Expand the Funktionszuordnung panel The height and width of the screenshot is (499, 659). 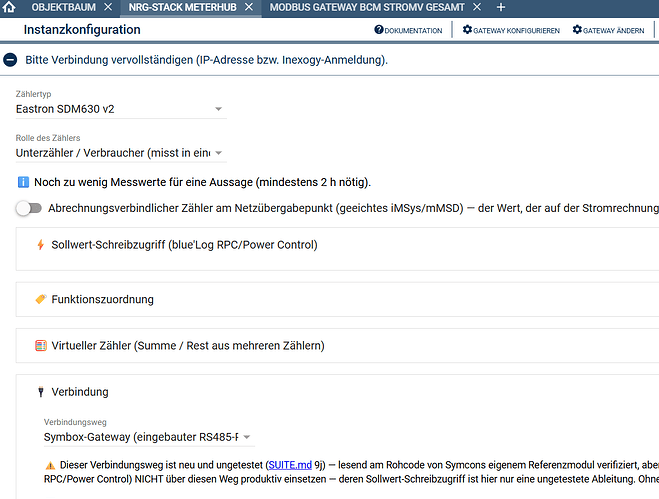click(337, 299)
